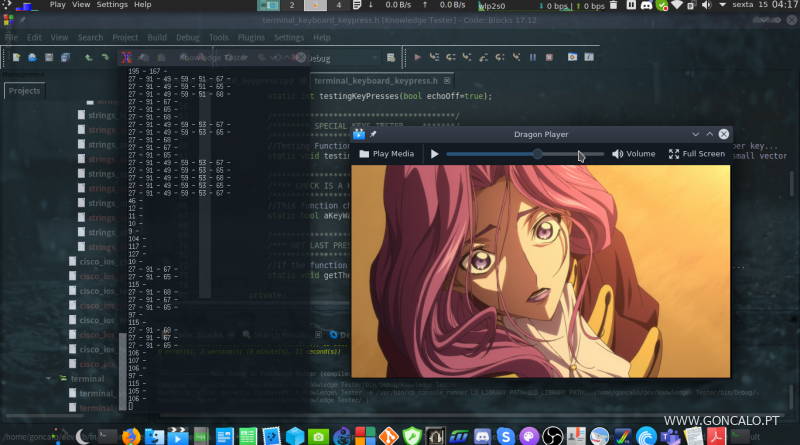The image size is (800, 445).
Task: Click the Dragon Player video frame
Action: tap(541, 271)
